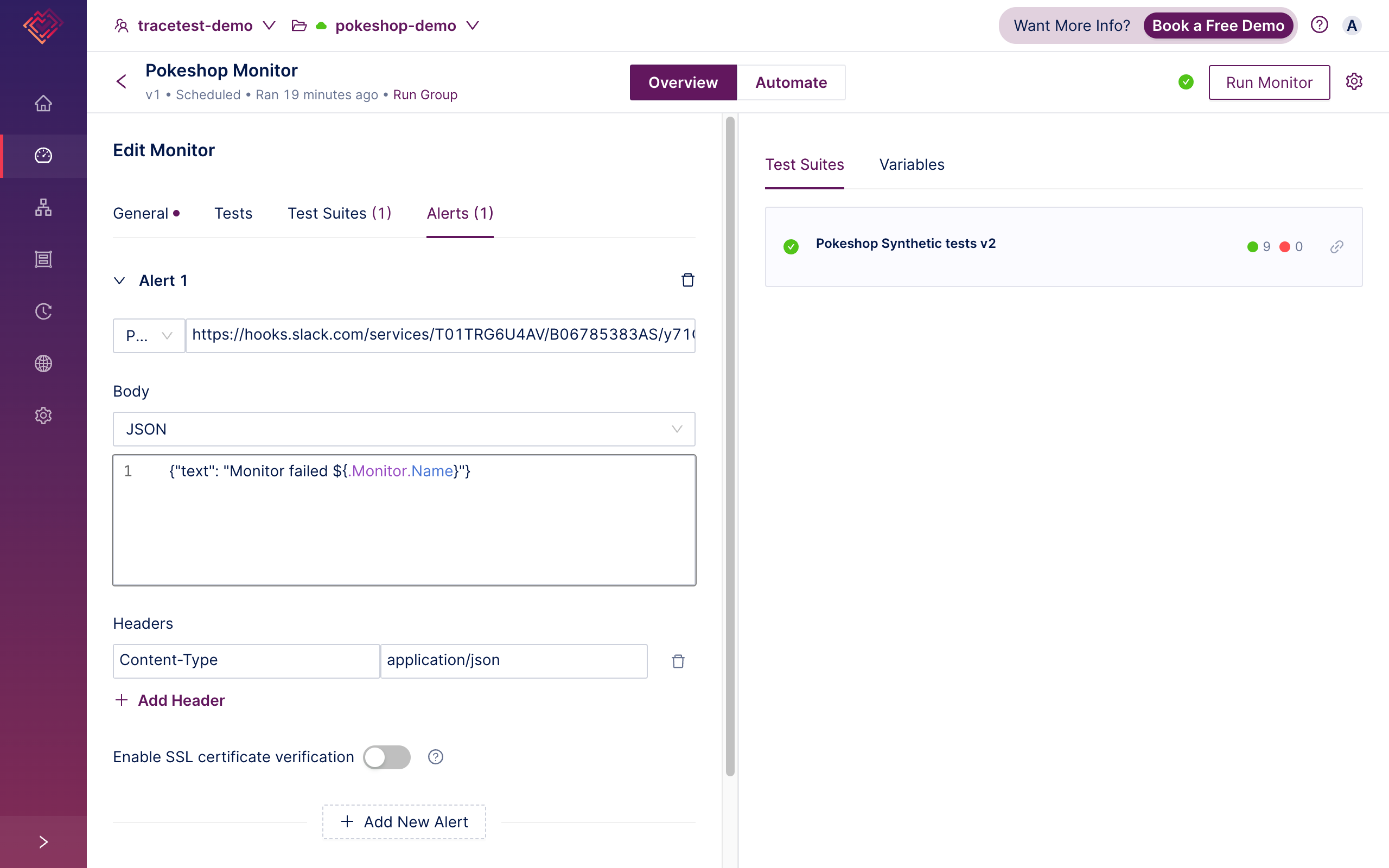This screenshot has width=1389, height=868.
Task: Click the Monitors gauge sidebar icon
Action: point(43,156)
